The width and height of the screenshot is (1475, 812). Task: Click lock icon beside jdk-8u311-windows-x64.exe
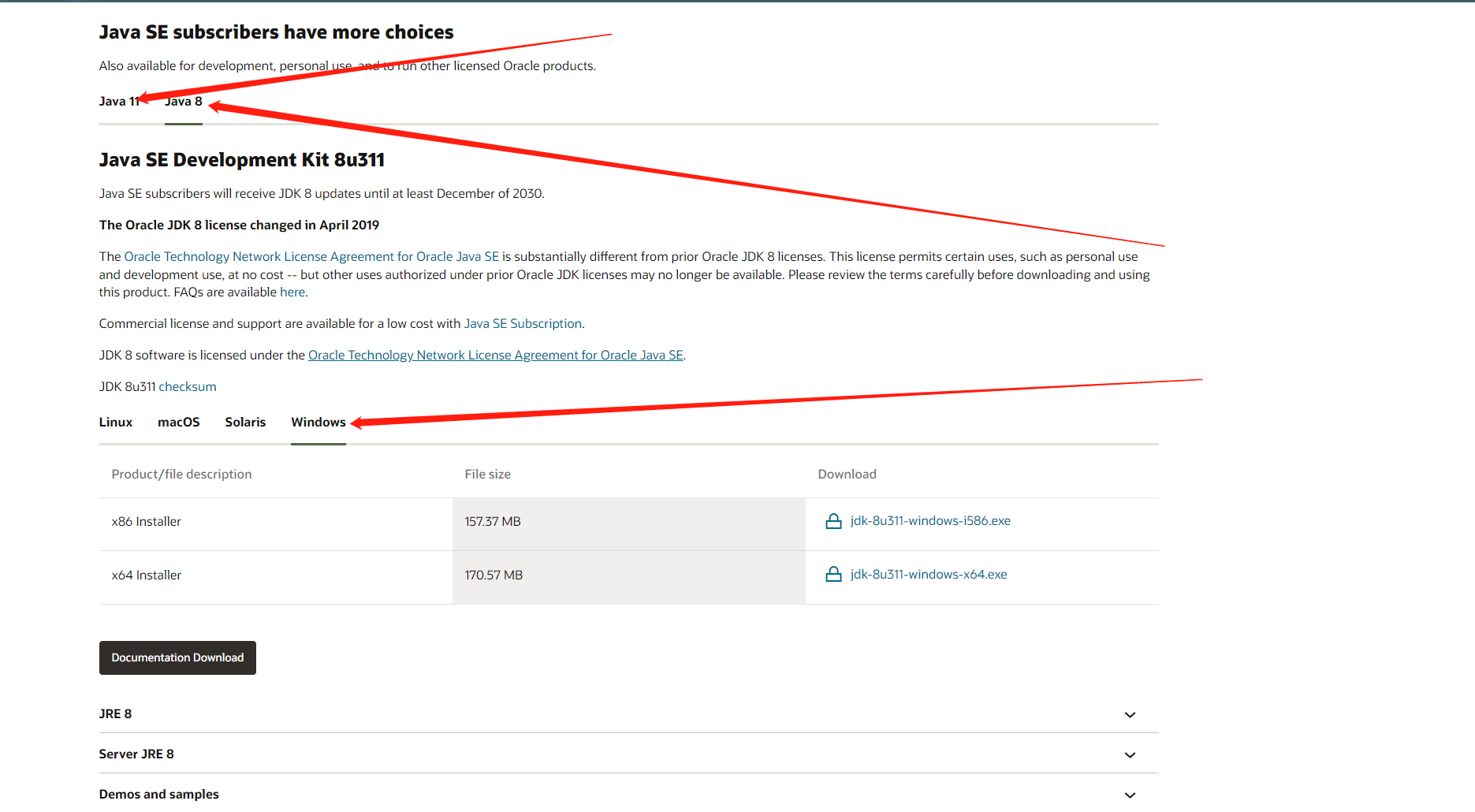[x=832, y=575]
